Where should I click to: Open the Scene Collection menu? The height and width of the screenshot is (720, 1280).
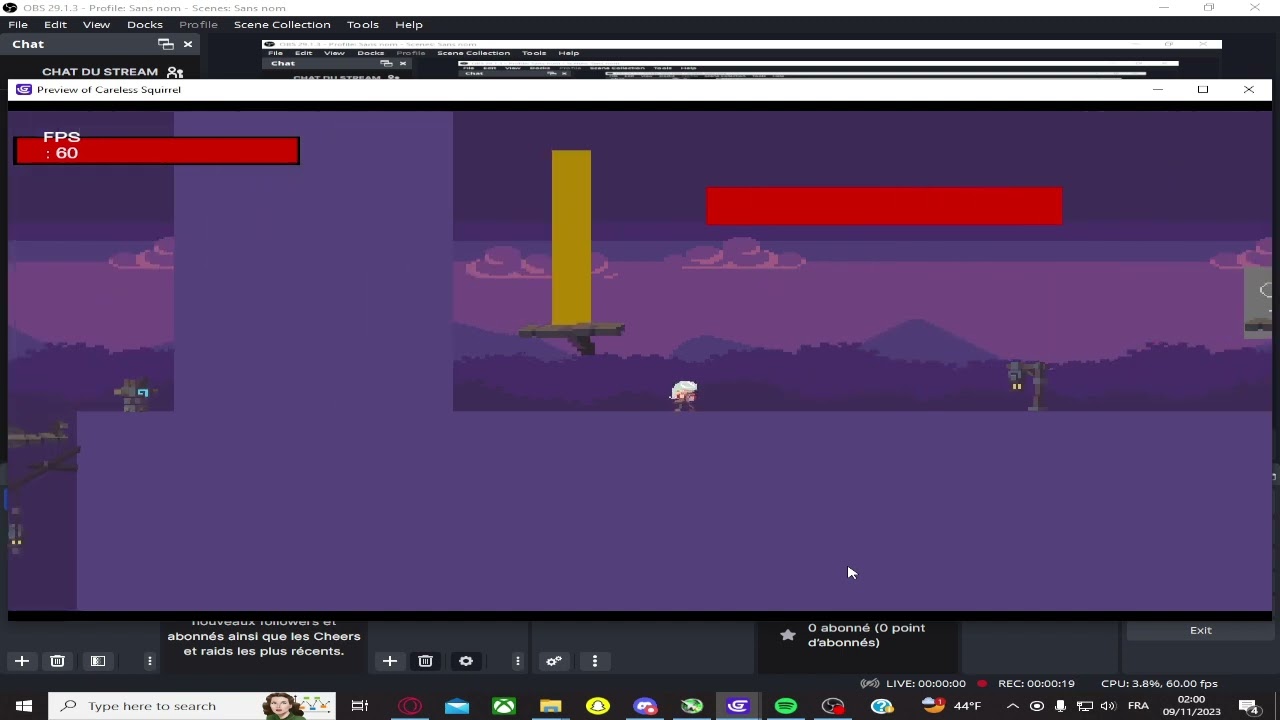(x=282, y=24)
